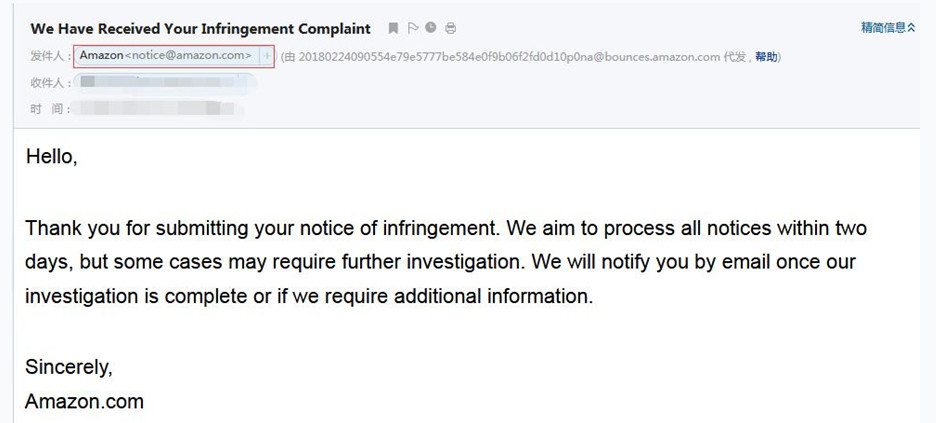The width and height of the screenshot is (936, 423).
Task: Print the email via the printer icon
Action: tap(451, 28)
